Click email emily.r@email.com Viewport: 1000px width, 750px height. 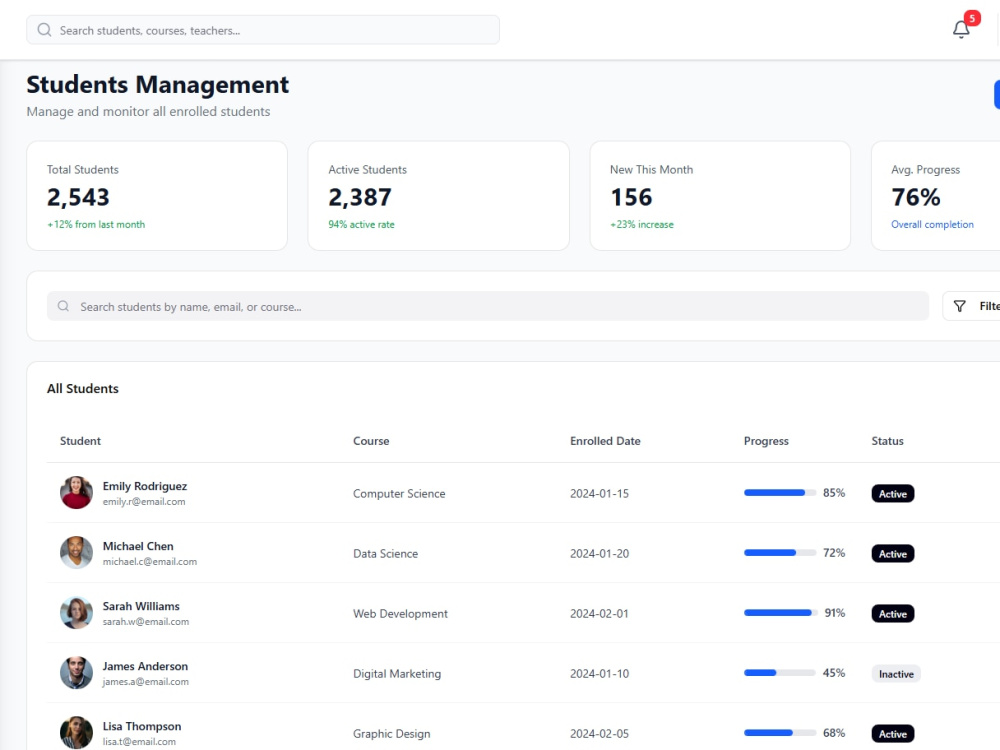(x=144, y=501)
